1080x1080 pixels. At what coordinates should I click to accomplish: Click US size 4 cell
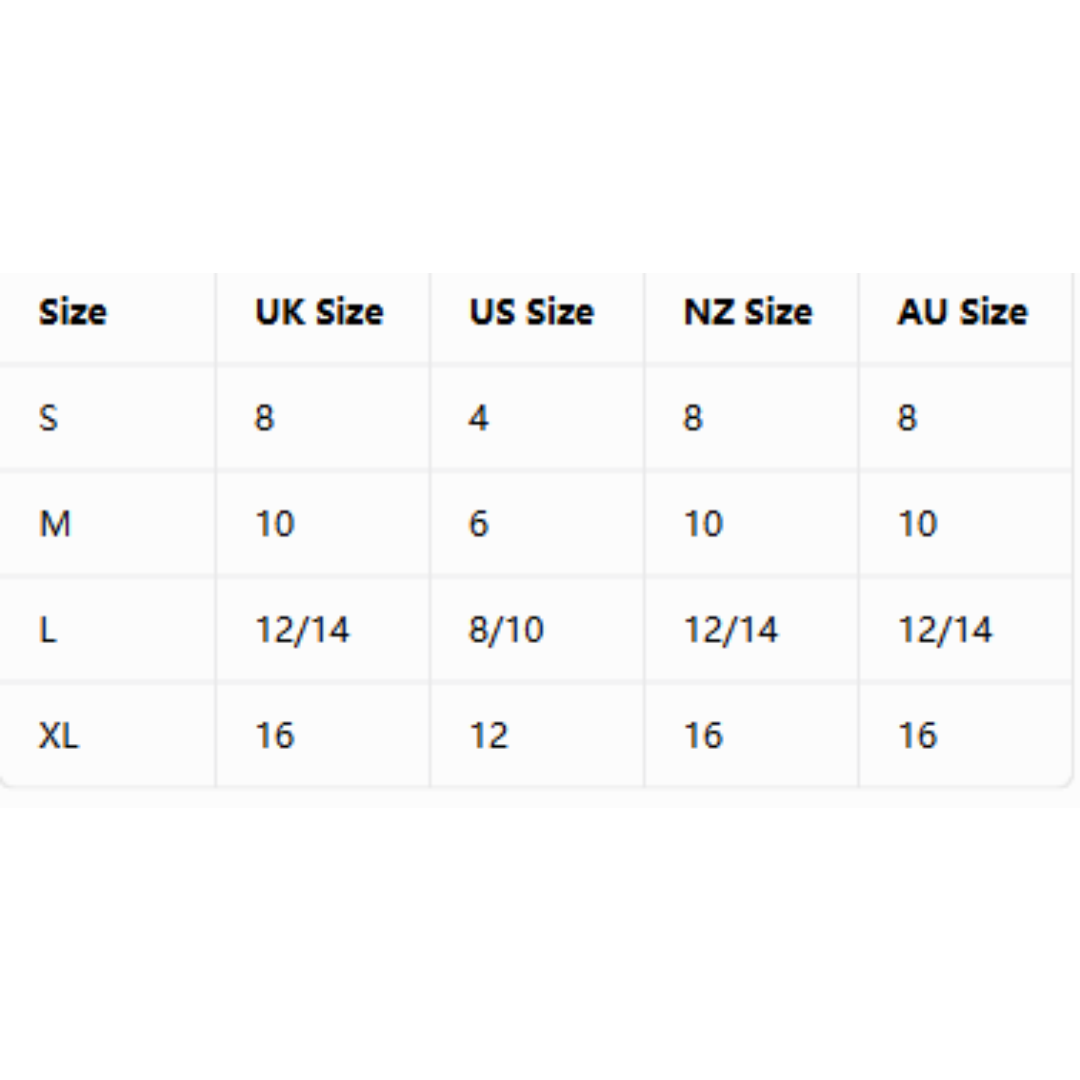click(479, 418)
